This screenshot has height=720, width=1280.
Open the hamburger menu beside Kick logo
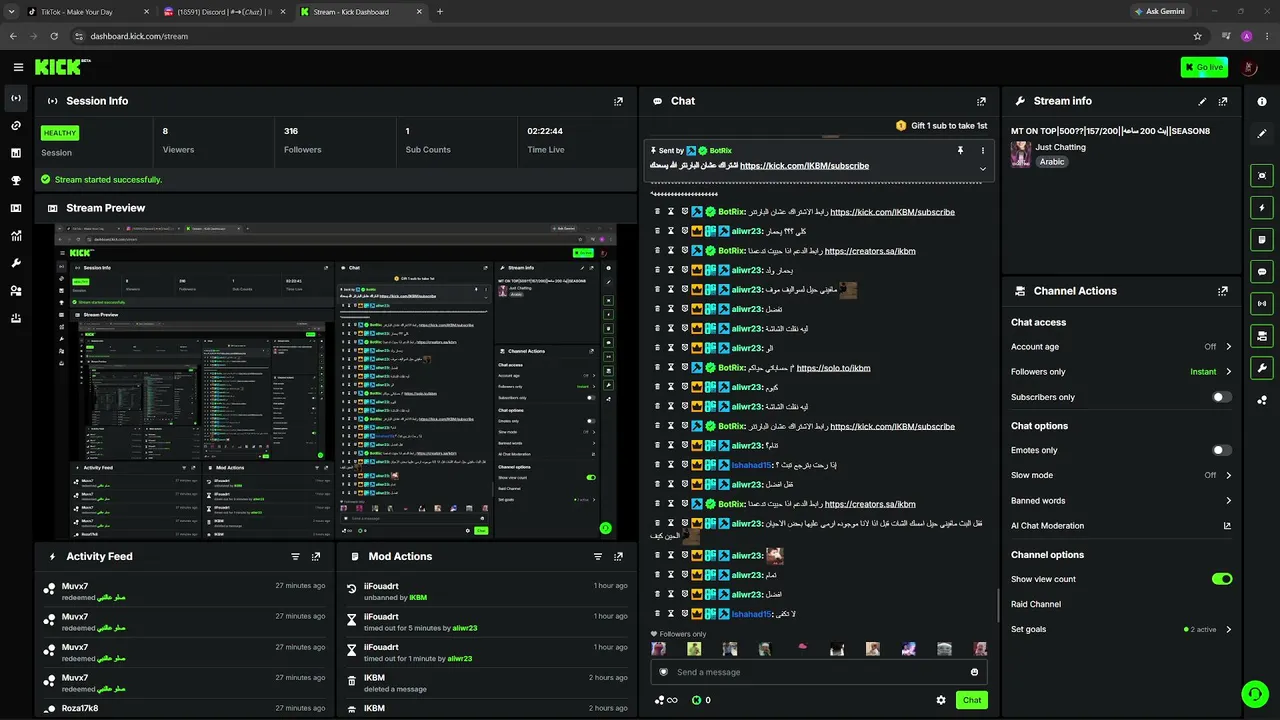(18, 67)
